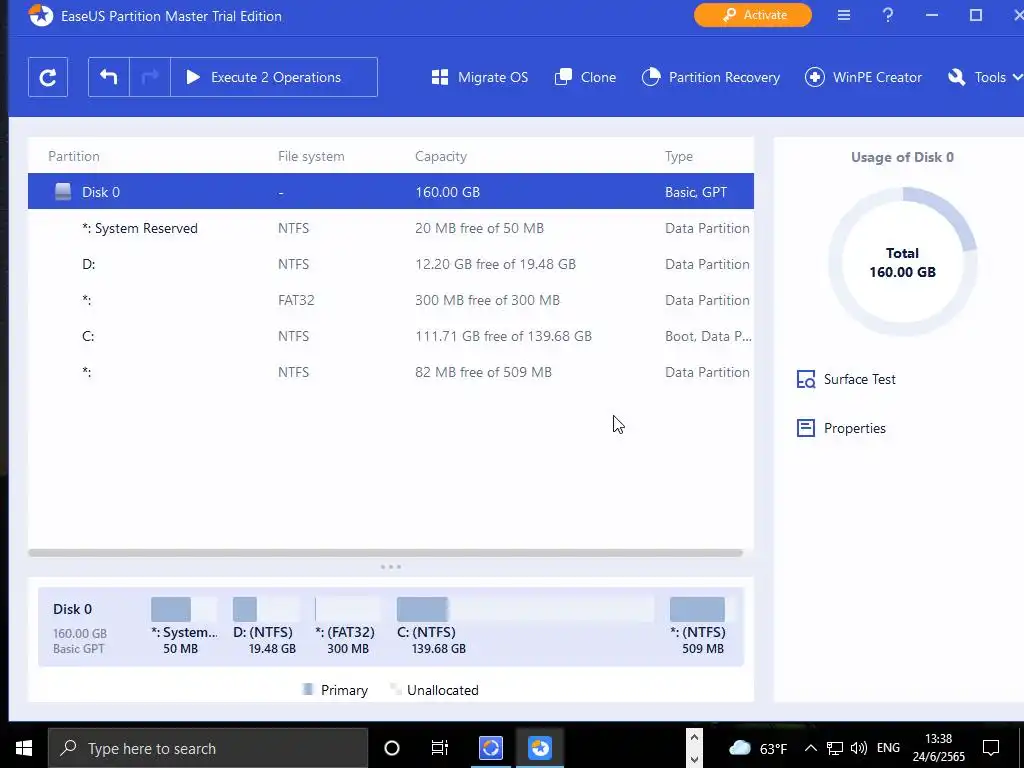Open the clock showing 13:38

938,748
